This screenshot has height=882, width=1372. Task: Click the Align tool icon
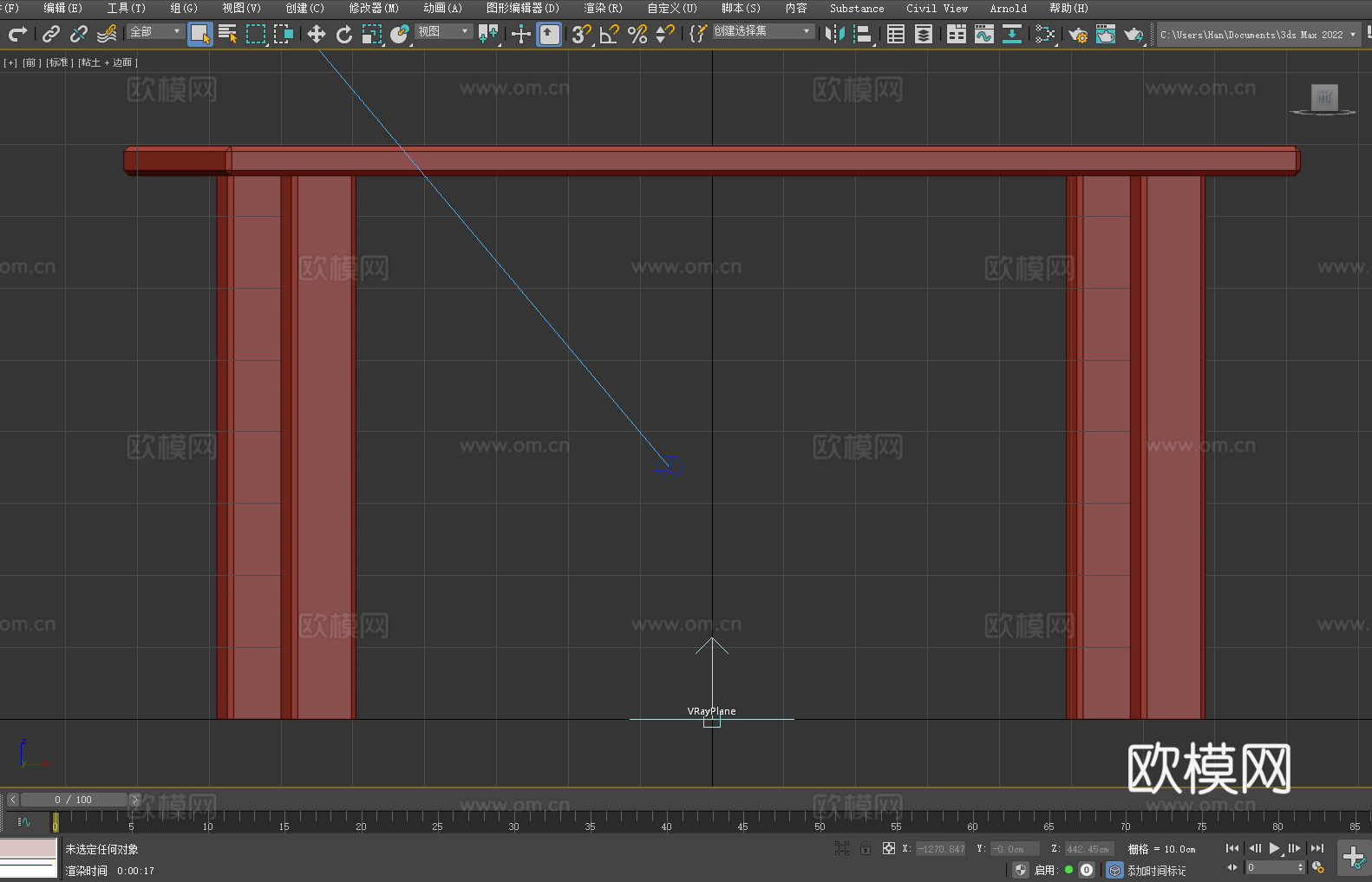pyautogui.click(x=863, y=34)
